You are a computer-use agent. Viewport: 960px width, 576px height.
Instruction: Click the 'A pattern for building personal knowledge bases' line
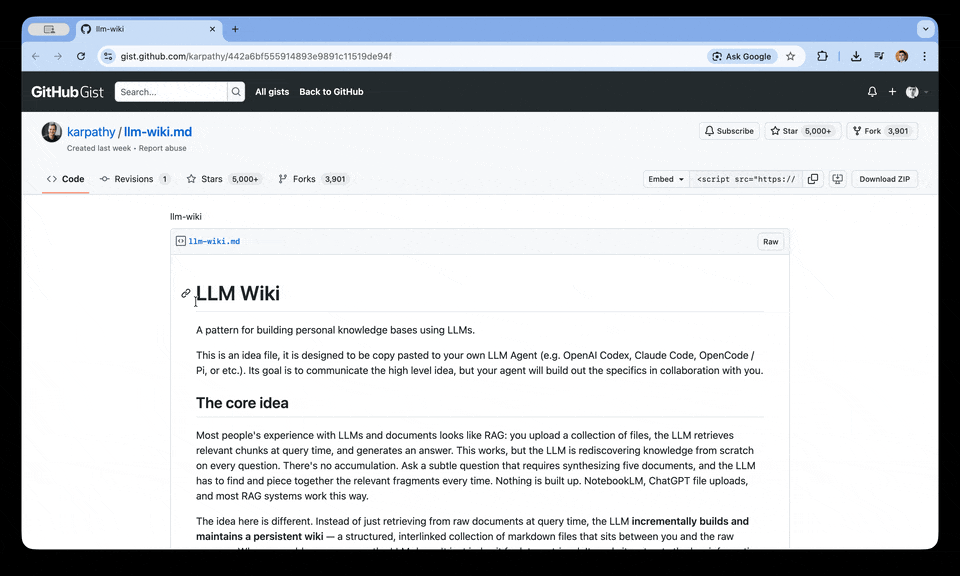[x=335, y=330]
